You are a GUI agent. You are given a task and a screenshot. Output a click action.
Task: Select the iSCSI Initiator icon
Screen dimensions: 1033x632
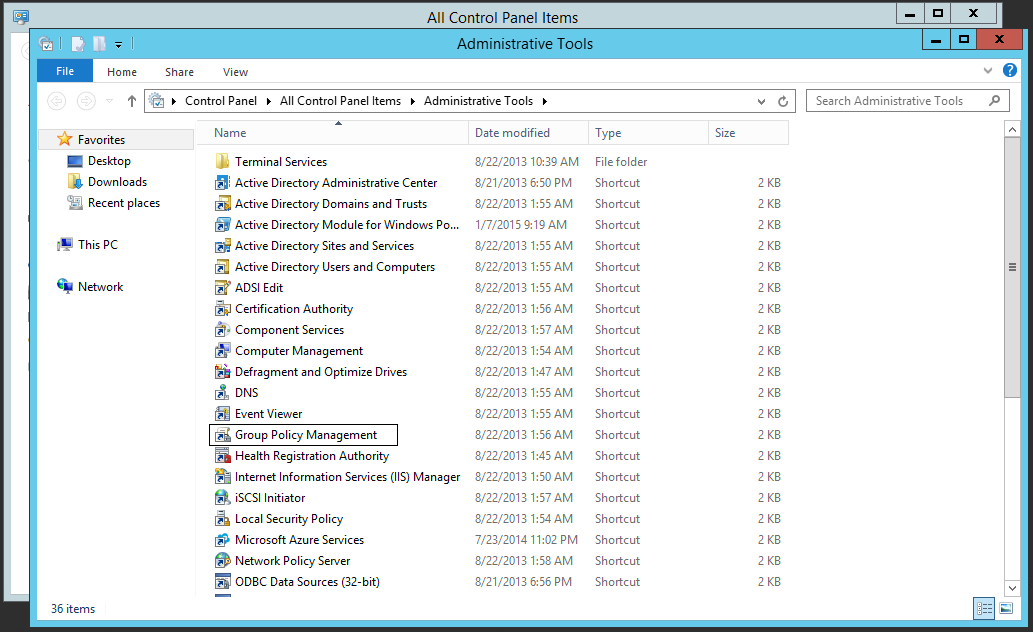223,498
